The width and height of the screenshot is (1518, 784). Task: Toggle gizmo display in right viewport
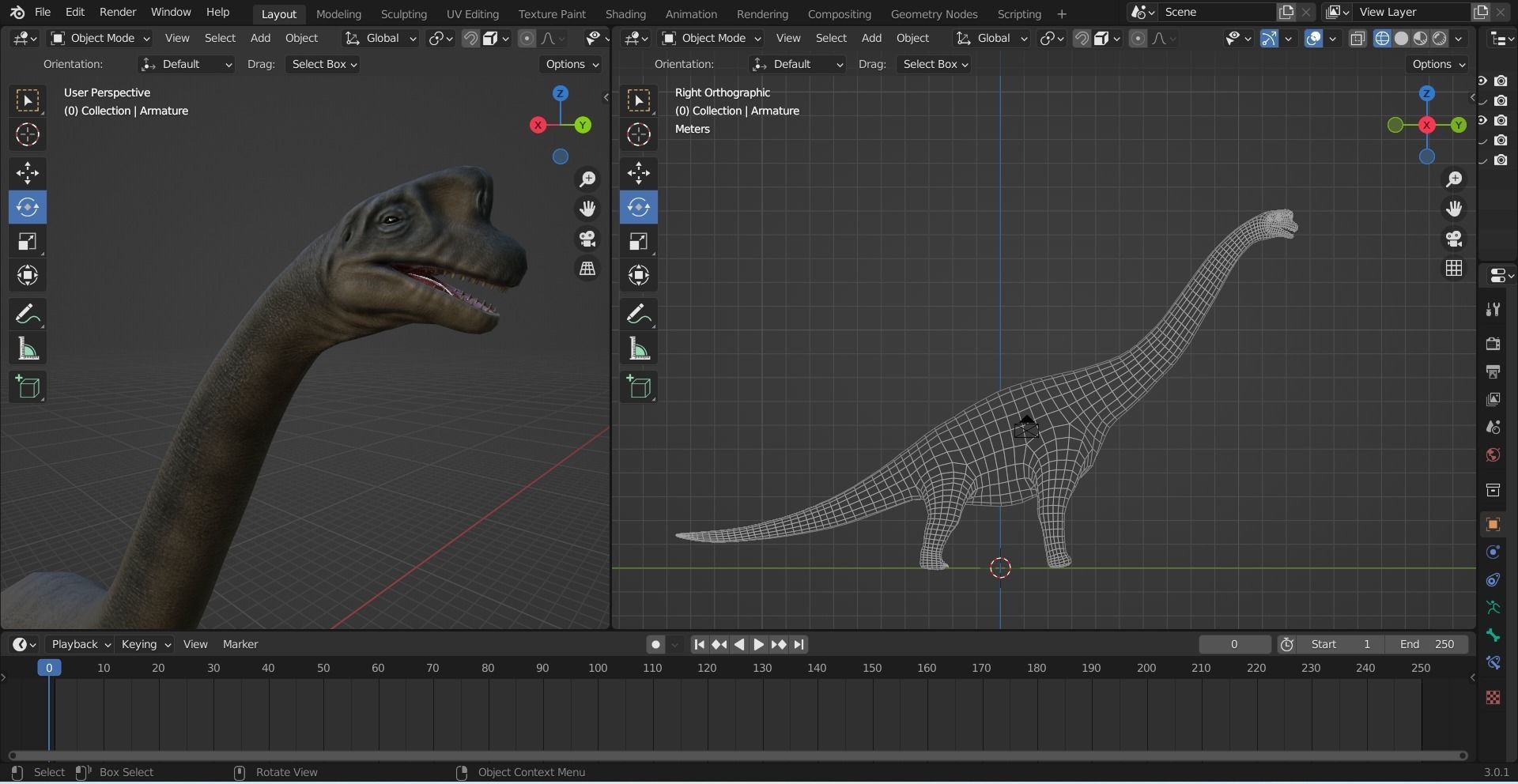(1269, 38)
